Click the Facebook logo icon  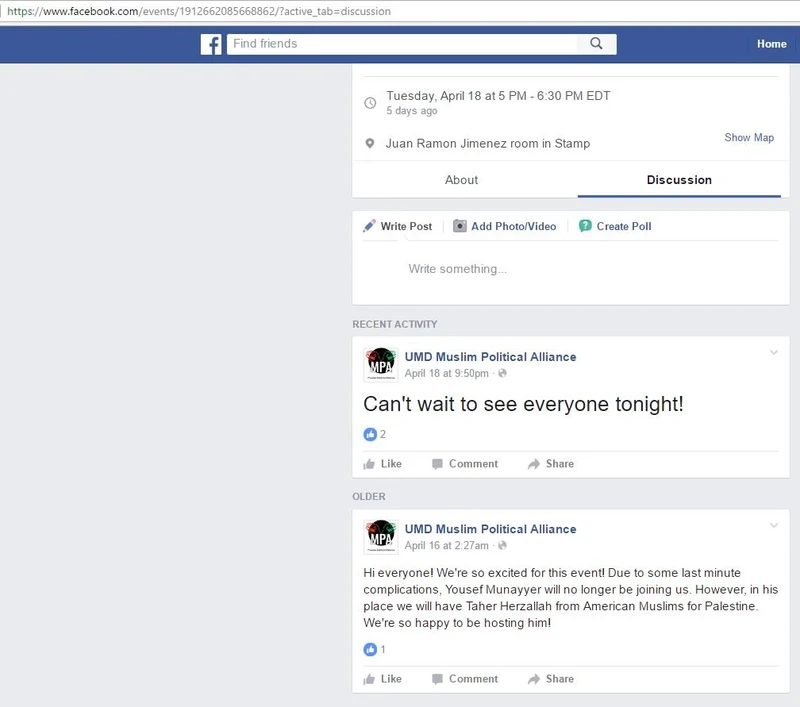211,44
